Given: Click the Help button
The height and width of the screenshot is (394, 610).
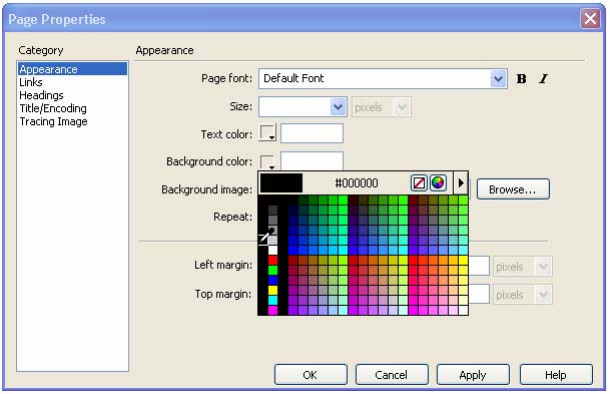Looking at the screenshot, I should point(556,375).
